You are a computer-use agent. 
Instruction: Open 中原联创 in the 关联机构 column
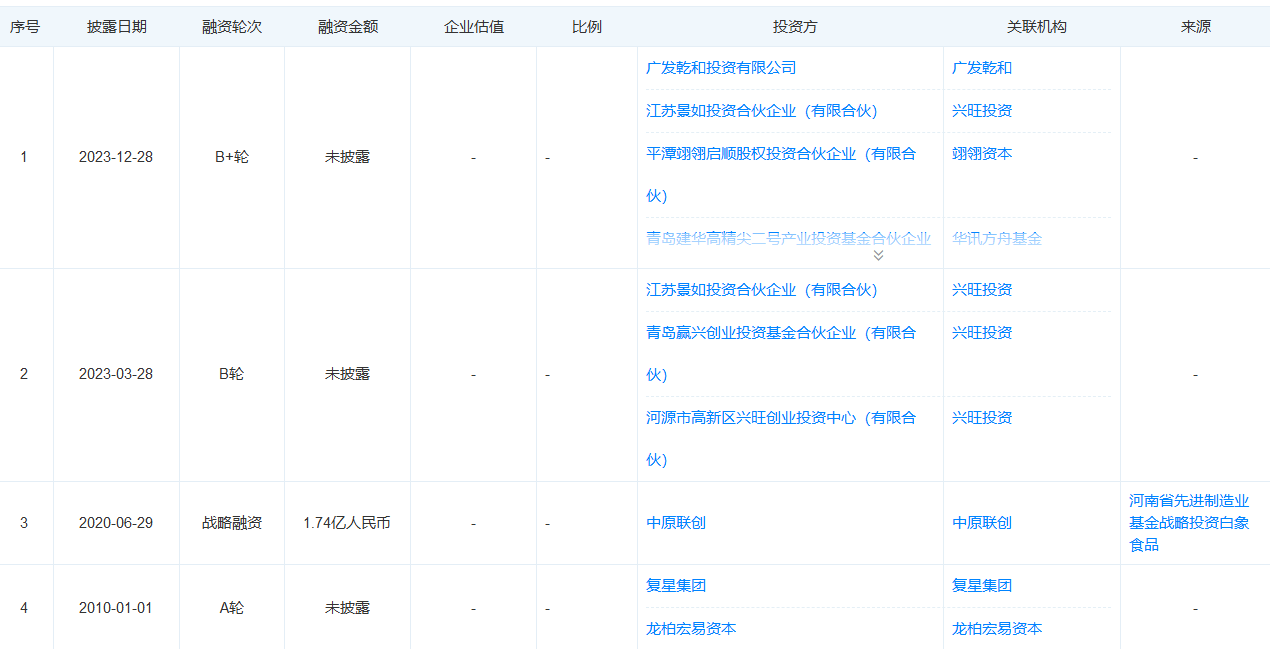(x=982, y=523)
